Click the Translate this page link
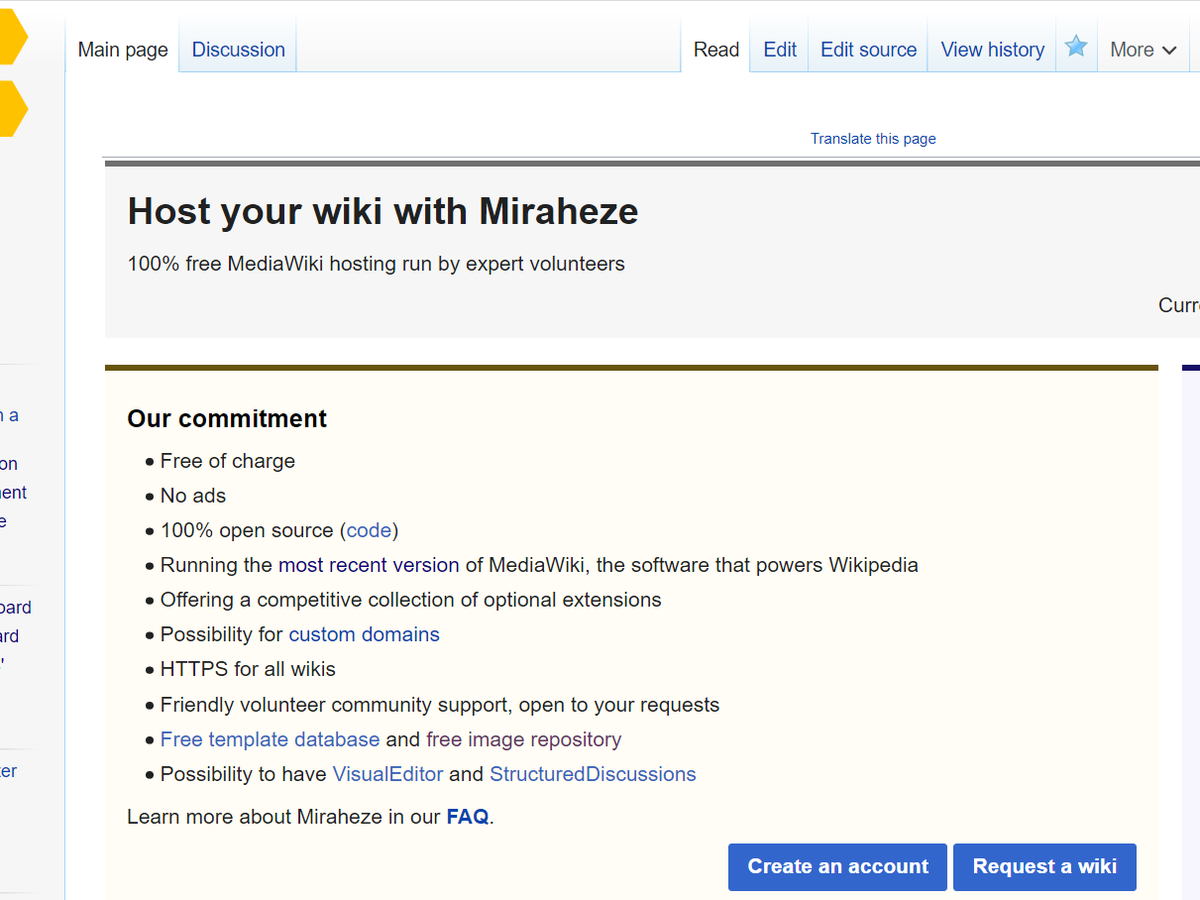 tap(873, 139)
